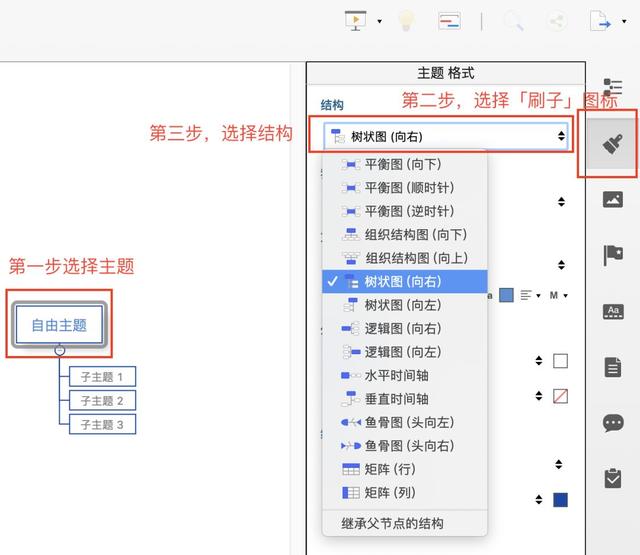Click the 结构 section heading

coord(332,105)
